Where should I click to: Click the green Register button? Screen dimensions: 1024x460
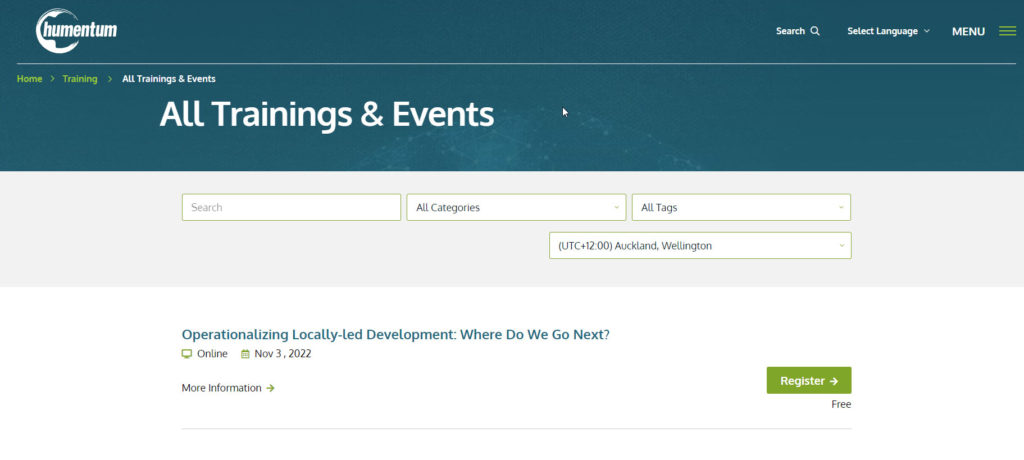pyautogui.click(x=808, y=380)
